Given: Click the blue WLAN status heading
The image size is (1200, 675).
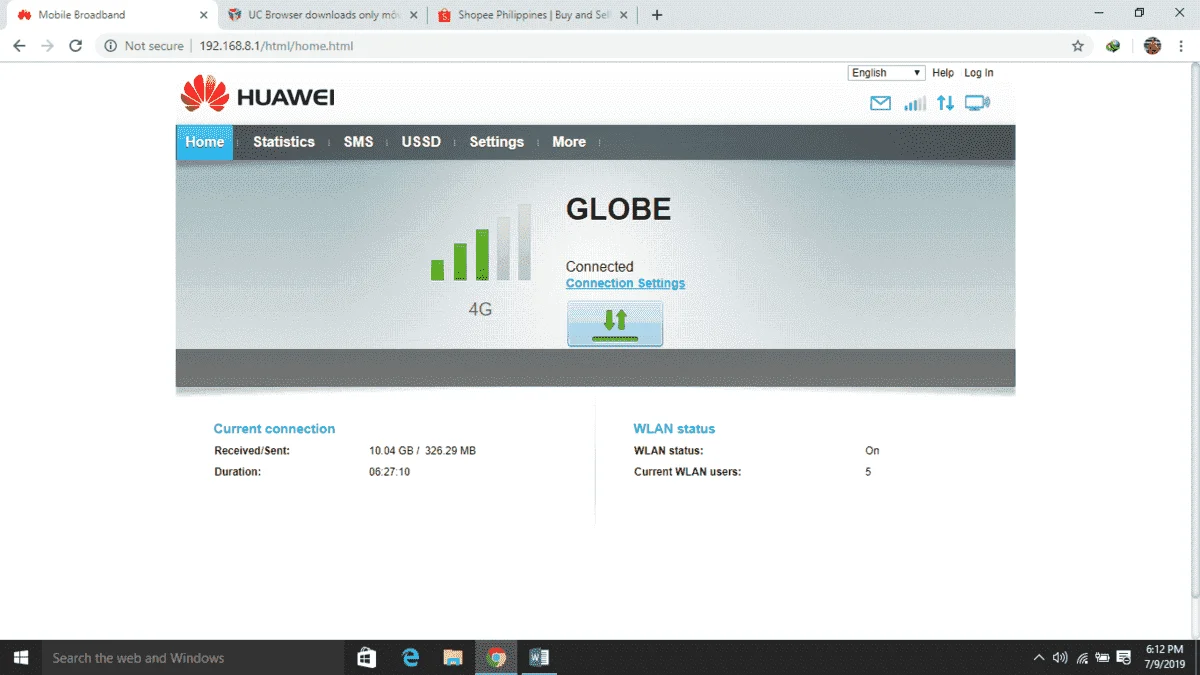Looking at the screenshot, I should point(674,429).
